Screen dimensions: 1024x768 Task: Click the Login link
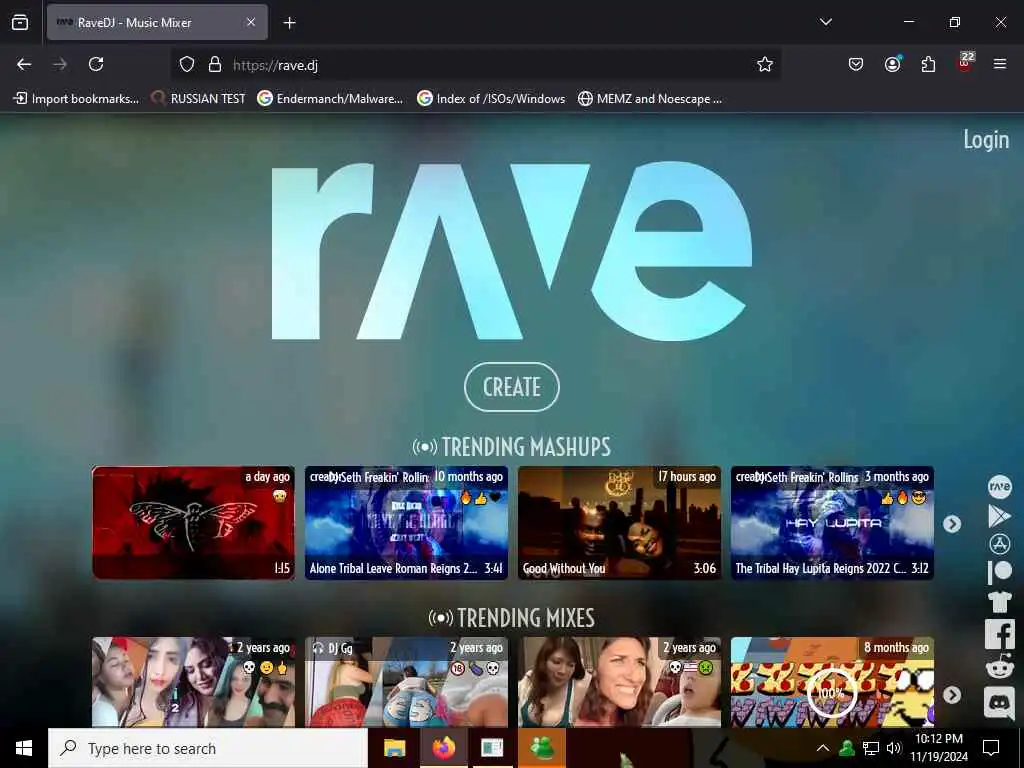pyautogui.click(x=986, y=139)
